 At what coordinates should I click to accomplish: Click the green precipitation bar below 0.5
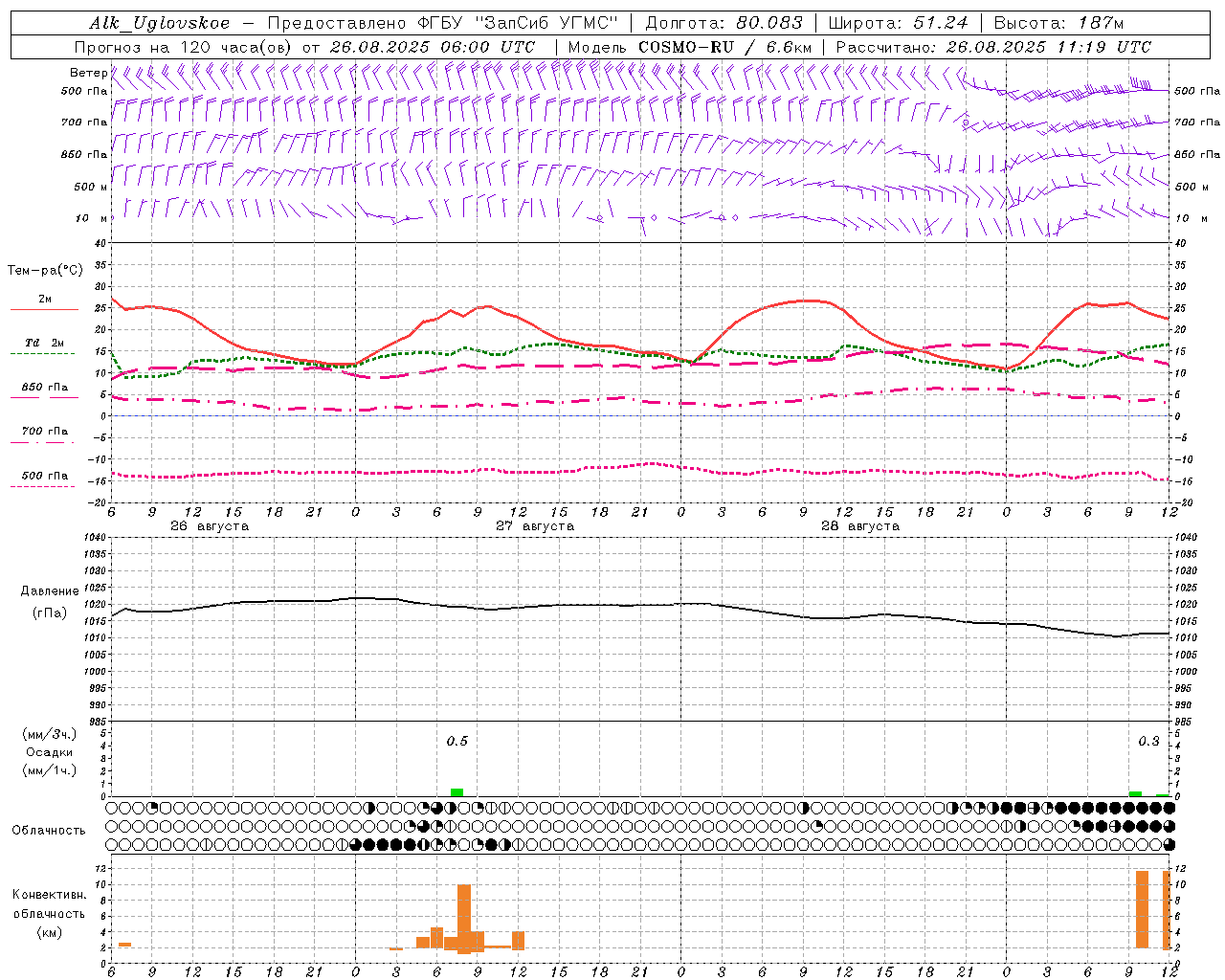tap(457, 792)
